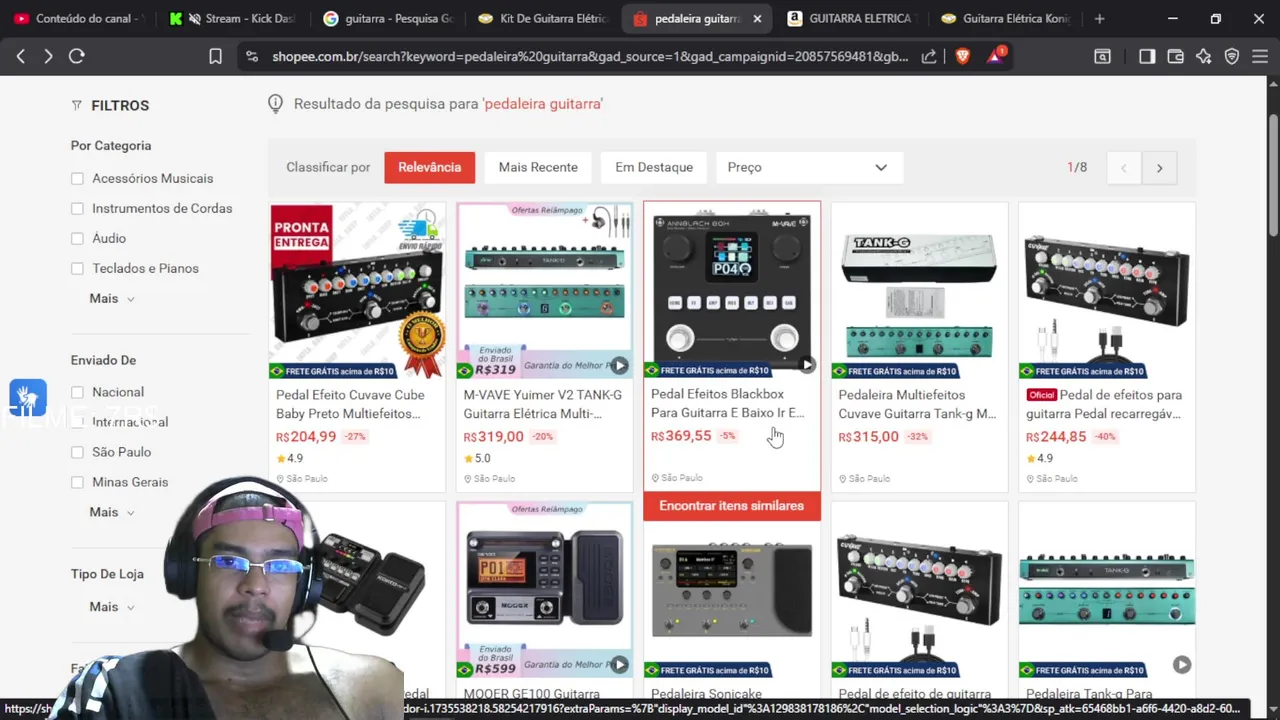
Task: Switch to GUITARRA ELETRICA Amazon tab
Action: [850, 18]
